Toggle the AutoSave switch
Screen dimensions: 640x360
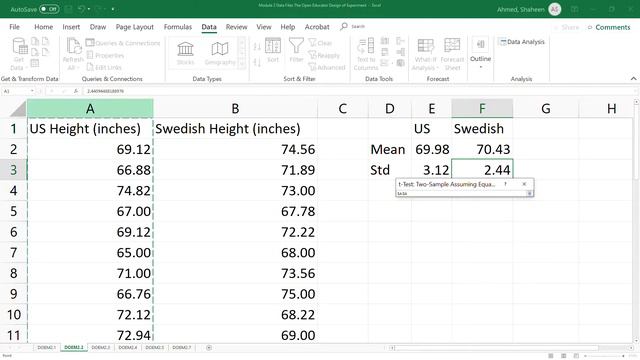(x=49, y=9)
